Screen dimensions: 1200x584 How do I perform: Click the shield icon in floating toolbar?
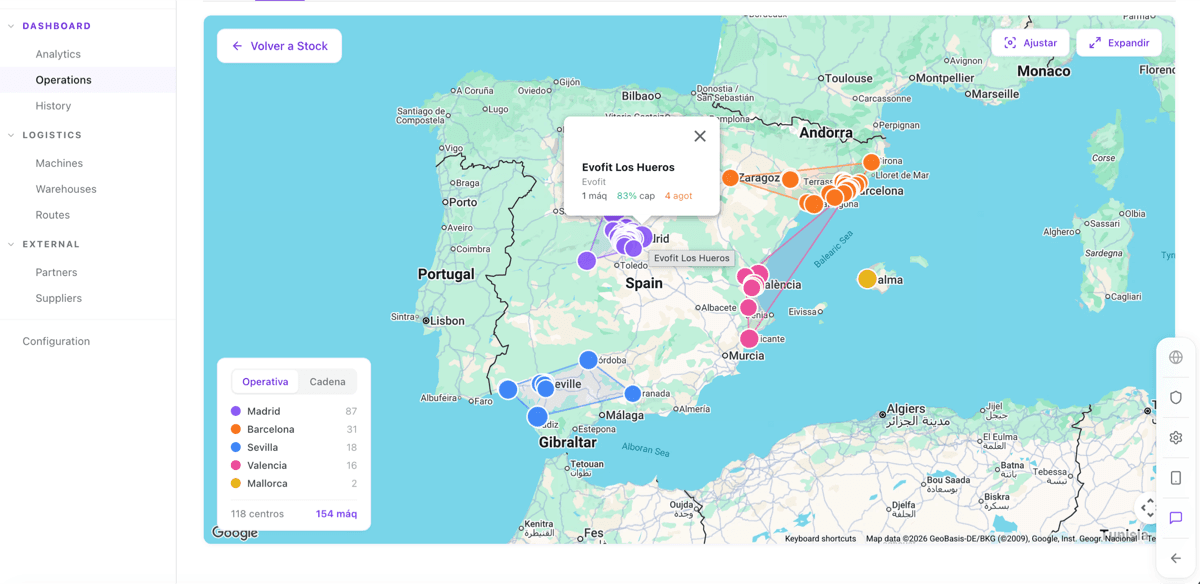(x=1176, y=397)
